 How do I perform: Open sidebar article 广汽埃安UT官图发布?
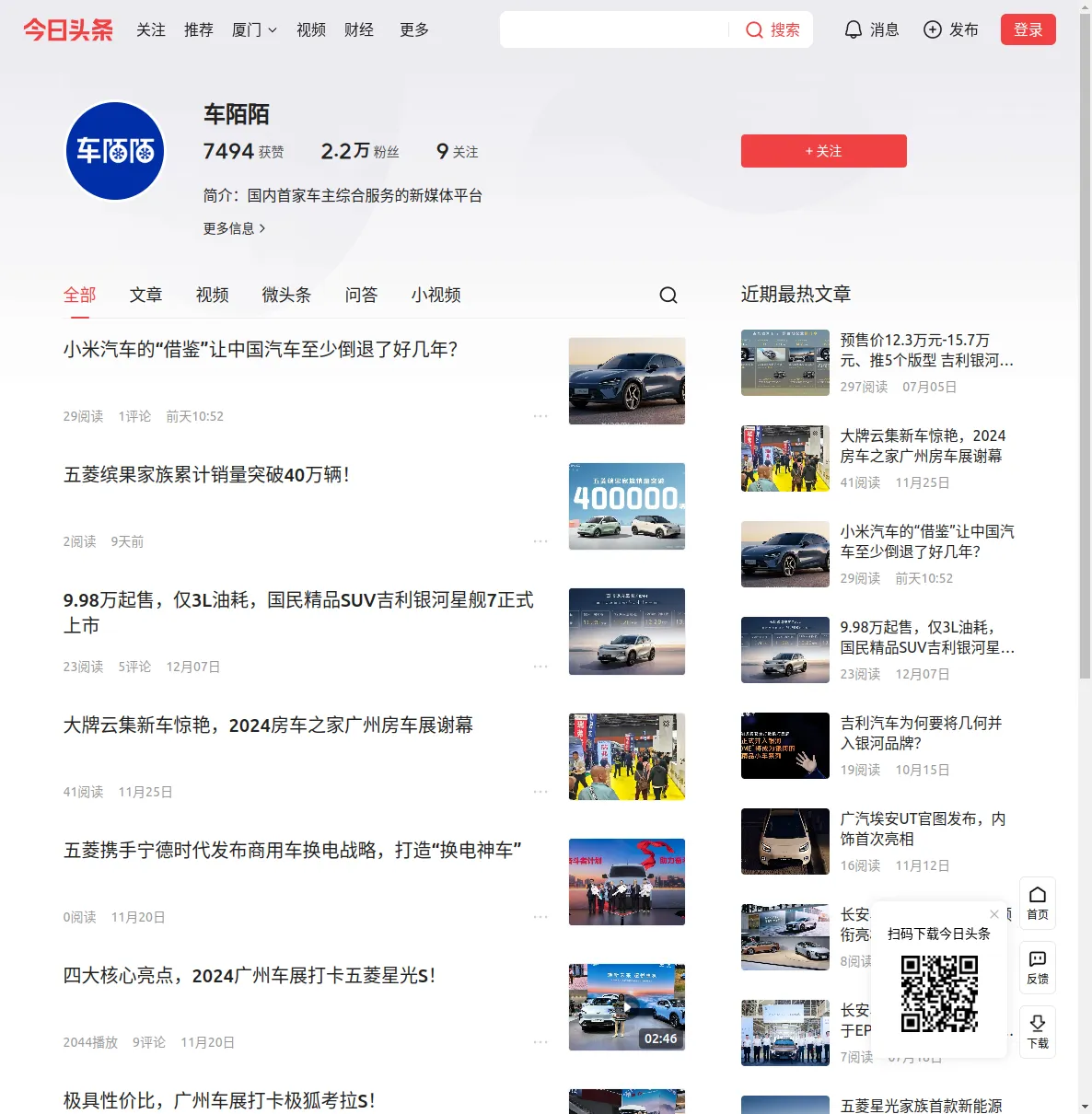pos(923,830)
